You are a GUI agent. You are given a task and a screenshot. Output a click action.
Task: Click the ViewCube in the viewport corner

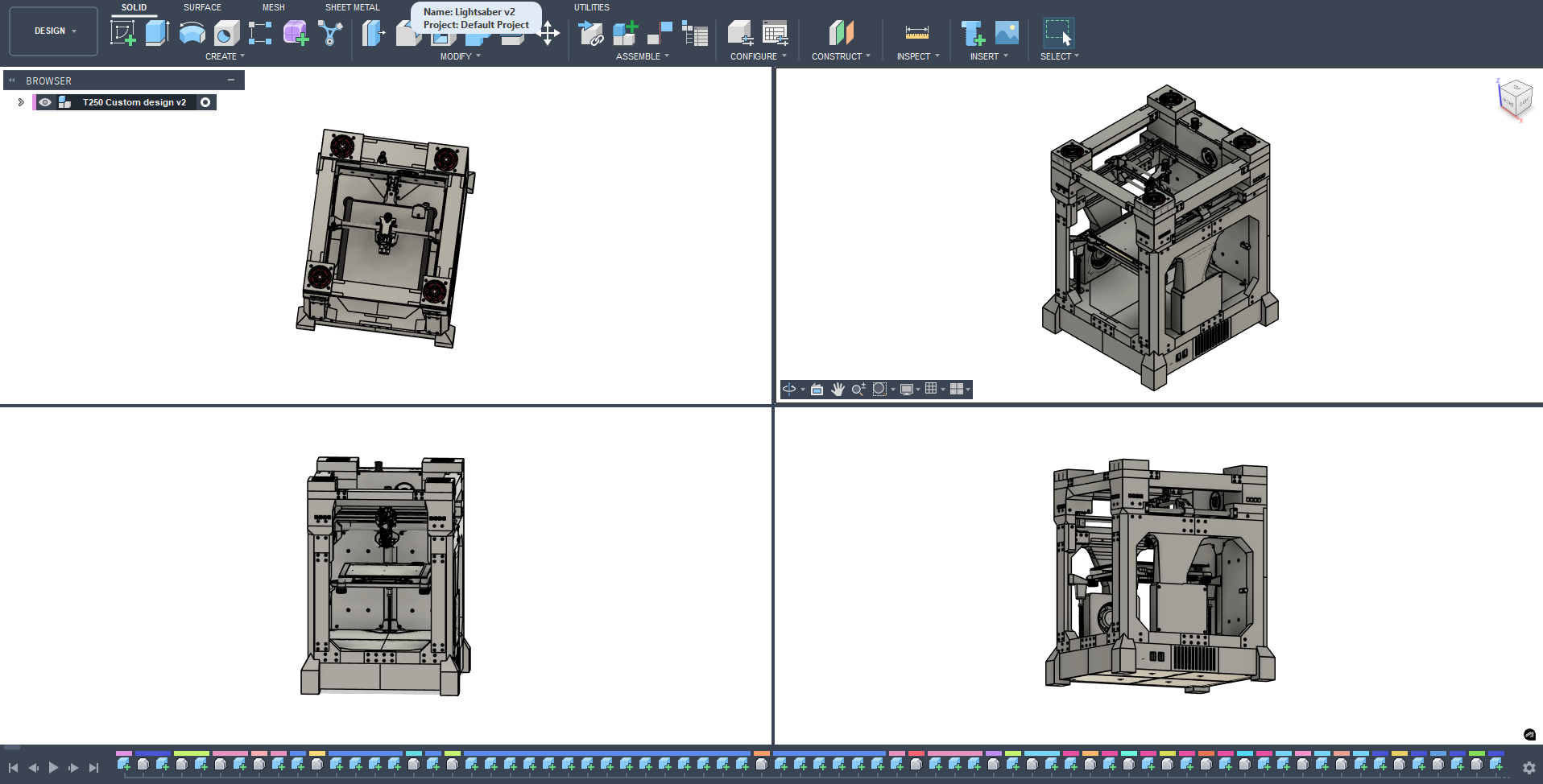click(x=1514, y=98)
